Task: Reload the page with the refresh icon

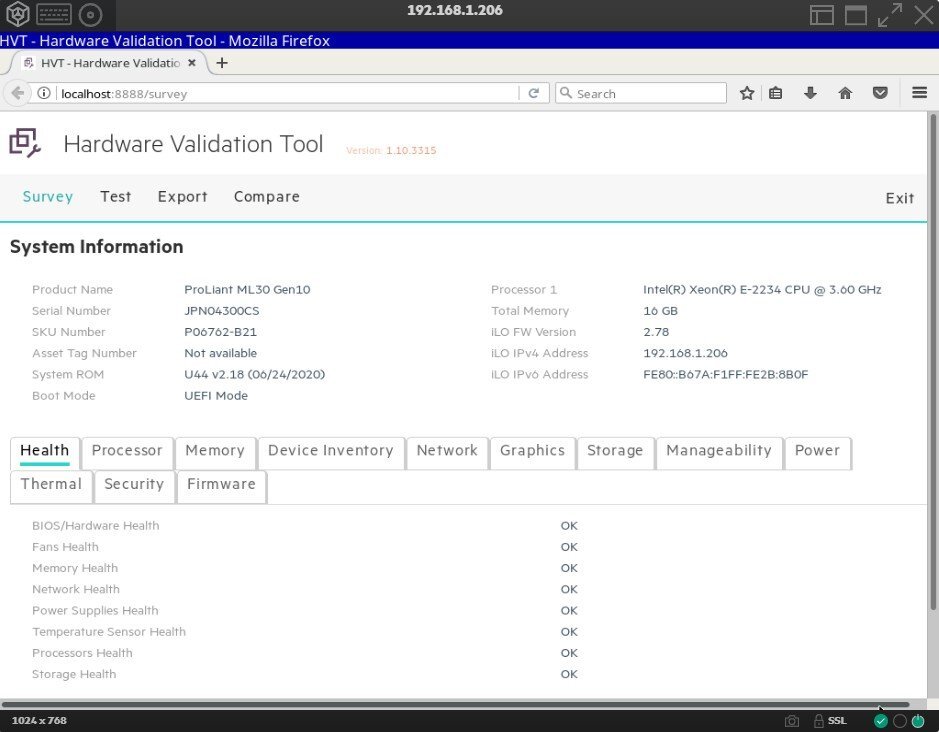Action: pyautogui.click(x=534, y=93)
